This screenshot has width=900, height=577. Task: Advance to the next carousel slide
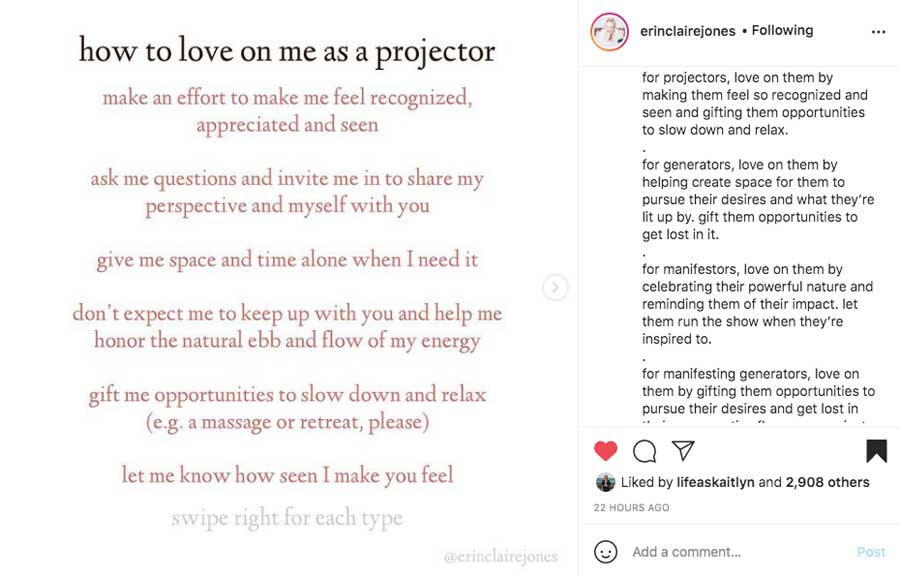pos(555,287)
